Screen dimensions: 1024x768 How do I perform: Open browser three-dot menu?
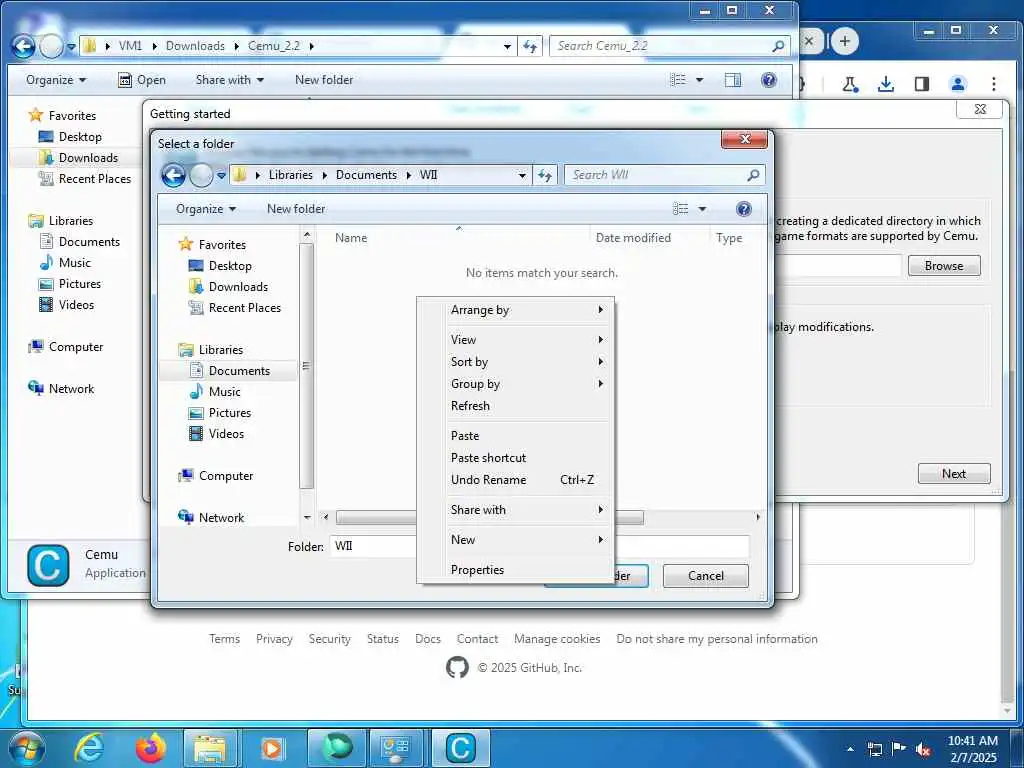click(x=993, y=84)
